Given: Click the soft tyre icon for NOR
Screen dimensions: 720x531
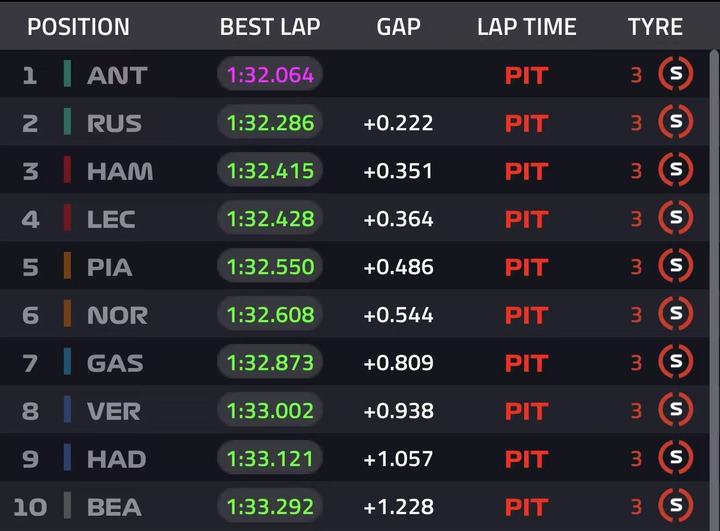Looking at the screenshot, I should pos(676,314).
